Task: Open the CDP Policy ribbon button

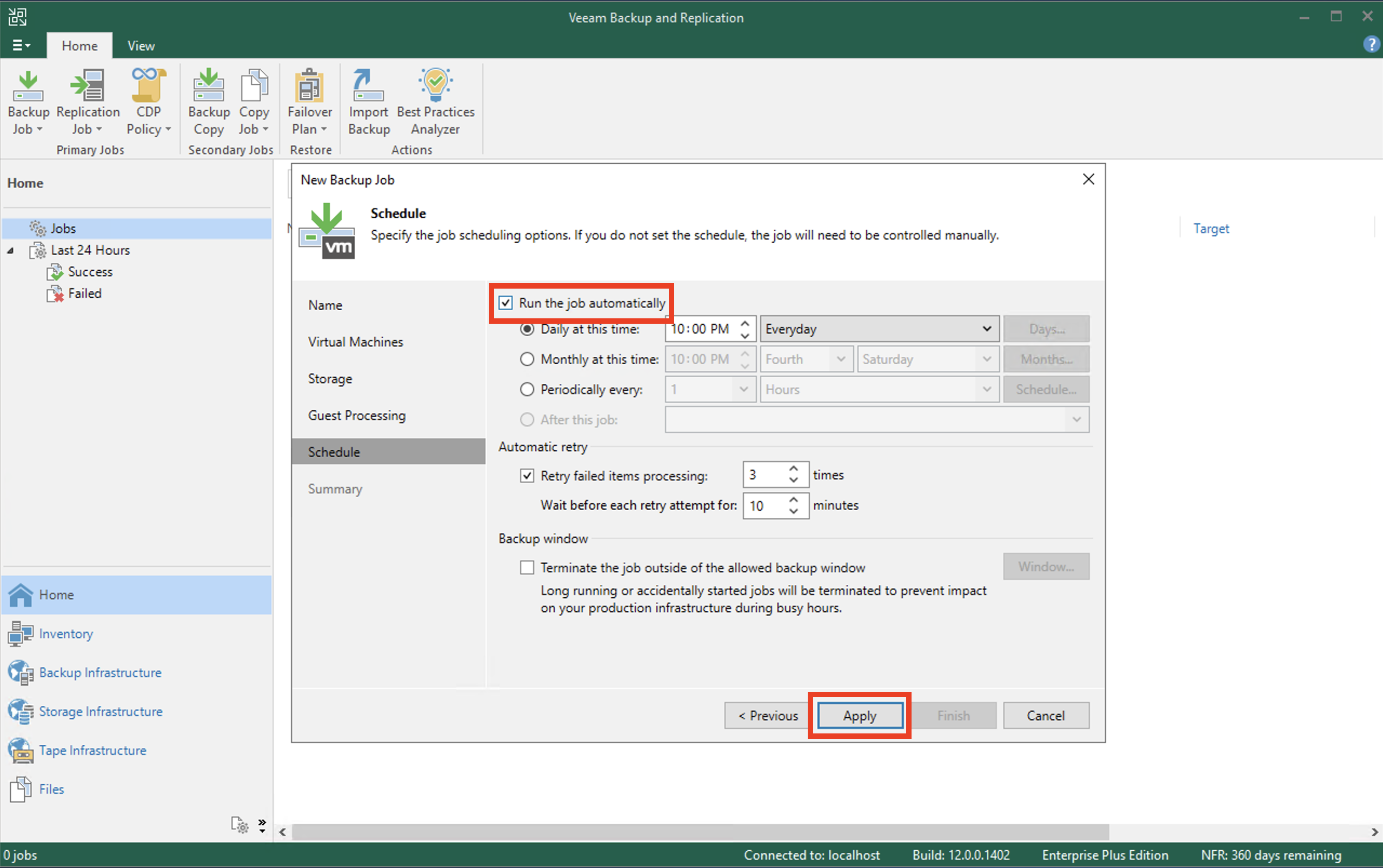Action: coord(149,102)
